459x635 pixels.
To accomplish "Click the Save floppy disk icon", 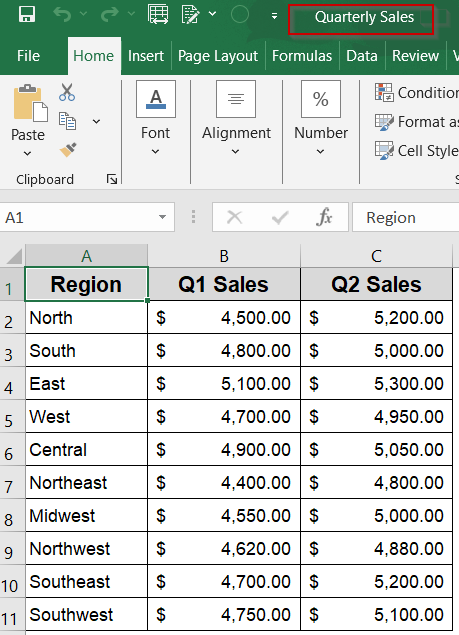I will (x=27, y=15).
